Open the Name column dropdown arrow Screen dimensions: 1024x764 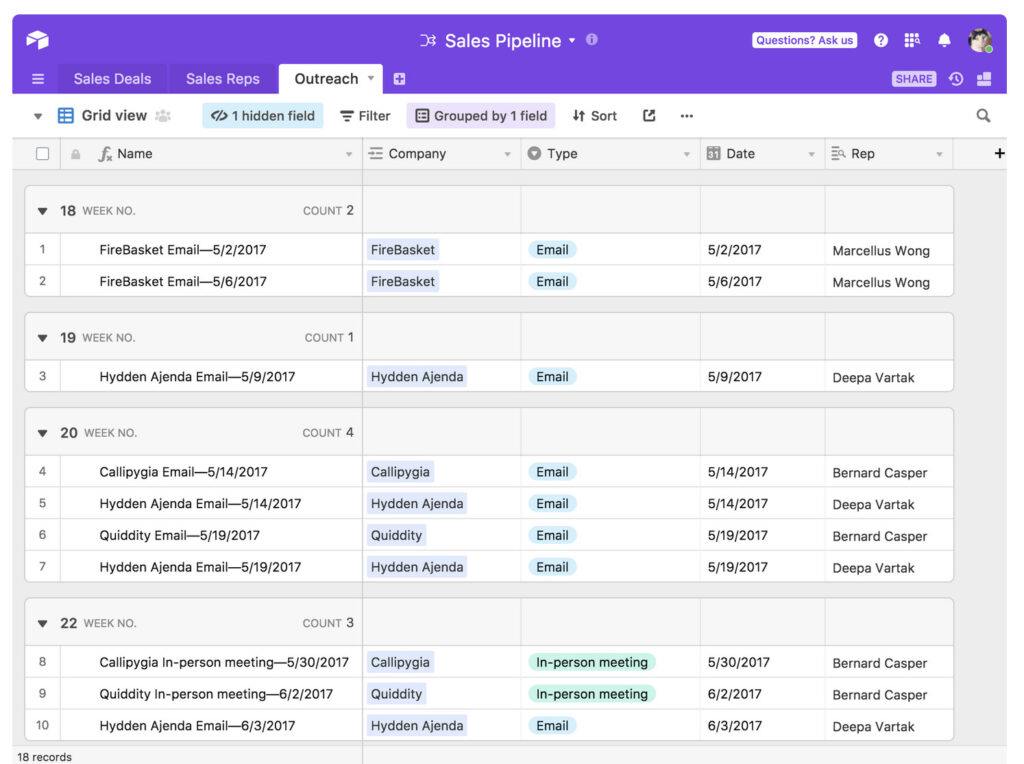349,155
